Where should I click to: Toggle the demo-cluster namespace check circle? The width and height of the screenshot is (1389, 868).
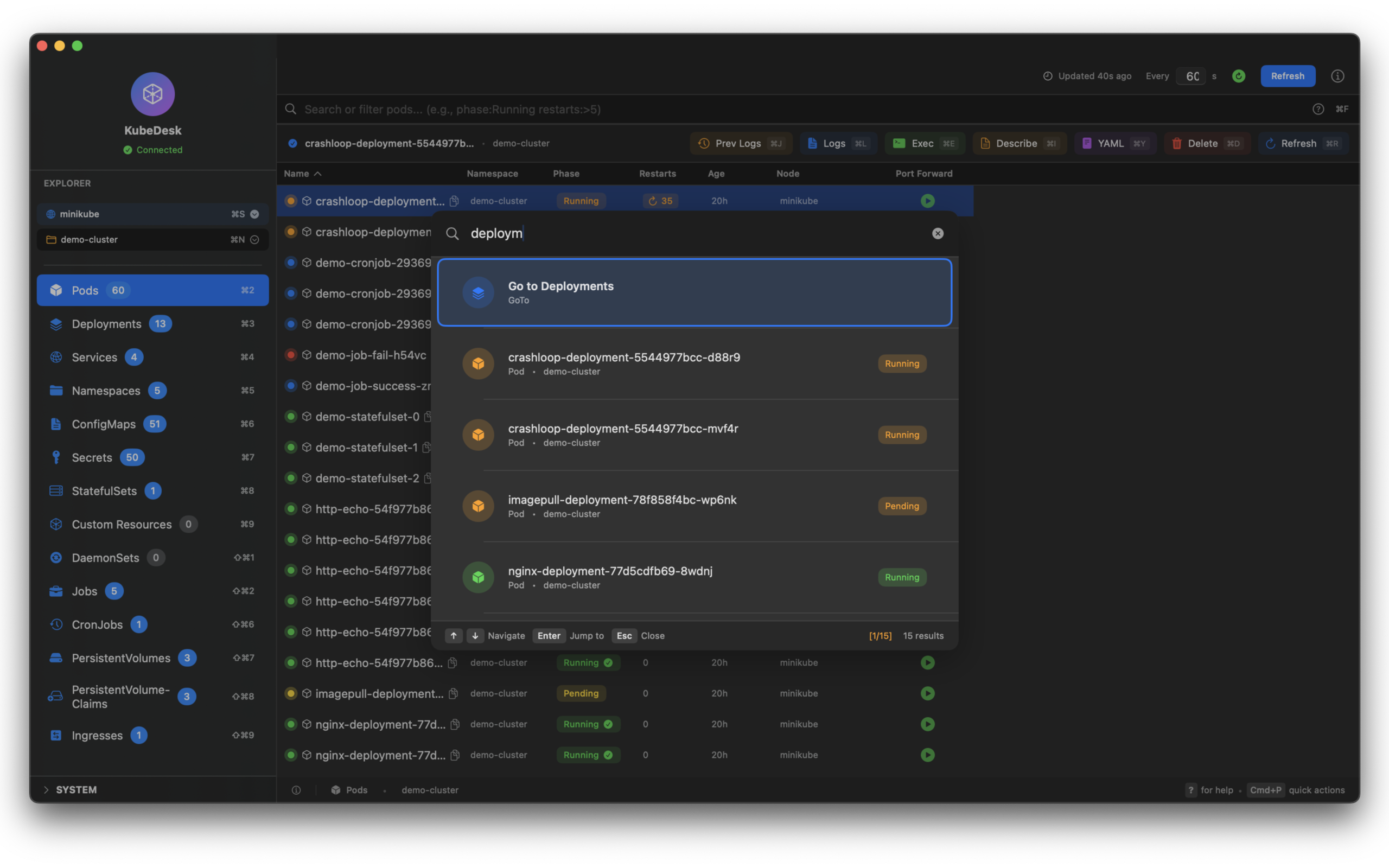[x=254, y=239]
